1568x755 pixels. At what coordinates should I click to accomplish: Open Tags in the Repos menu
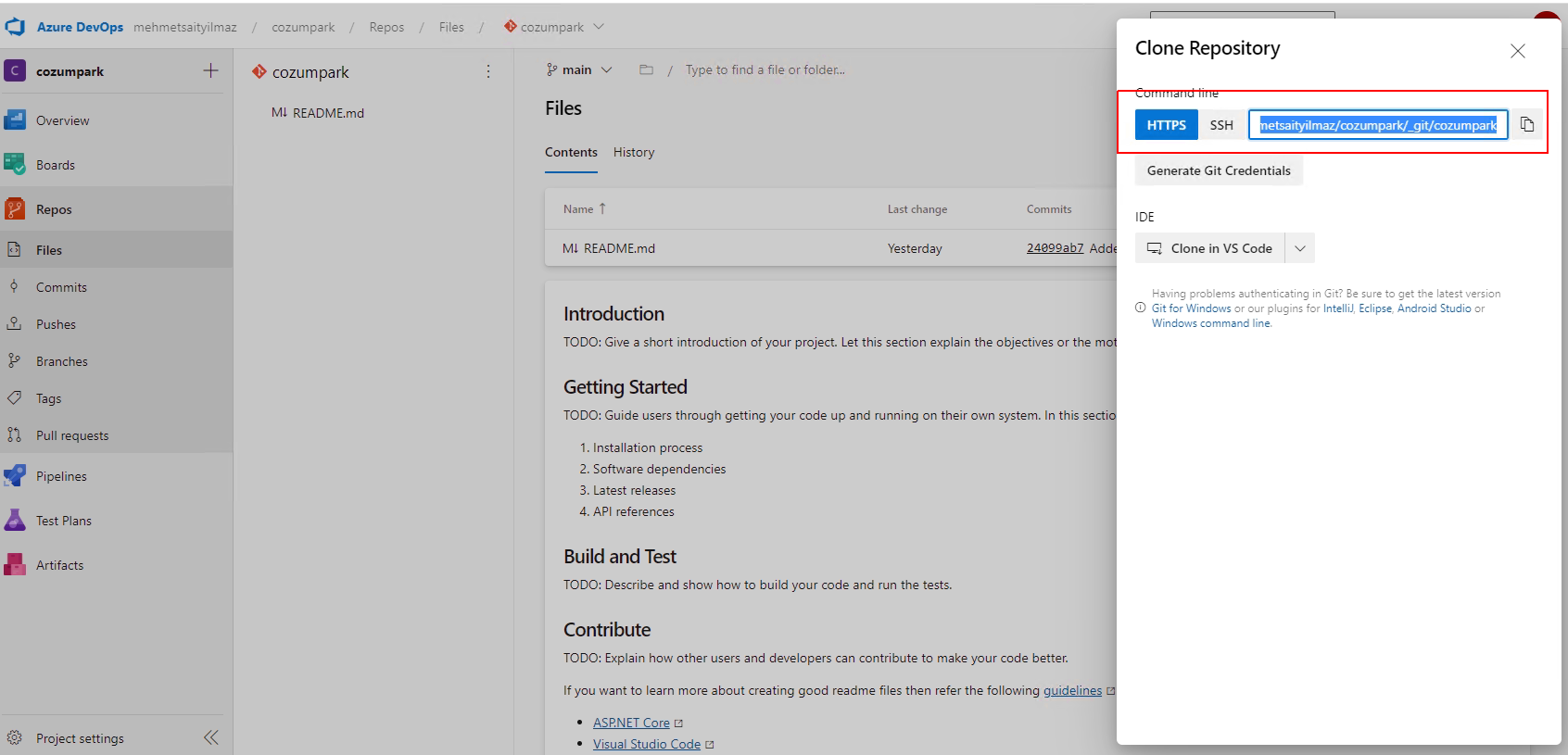(x=48, y=398)
